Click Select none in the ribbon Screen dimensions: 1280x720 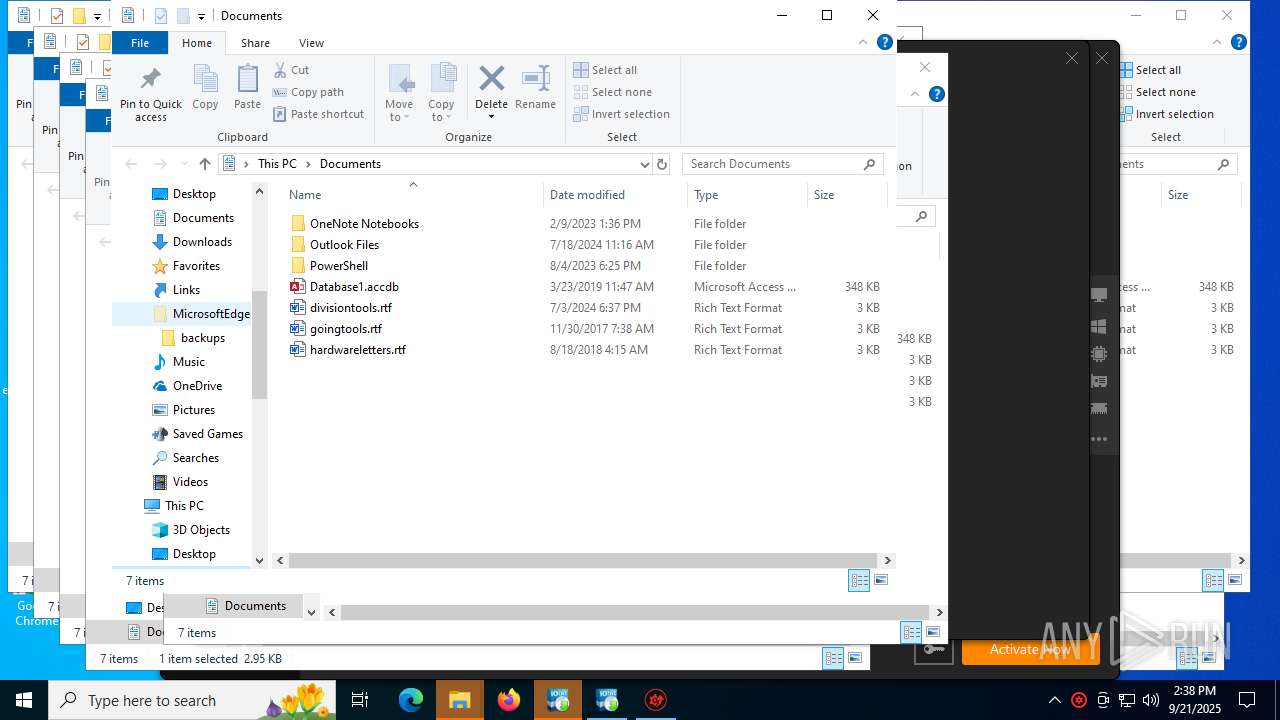[x=612, y=92]
